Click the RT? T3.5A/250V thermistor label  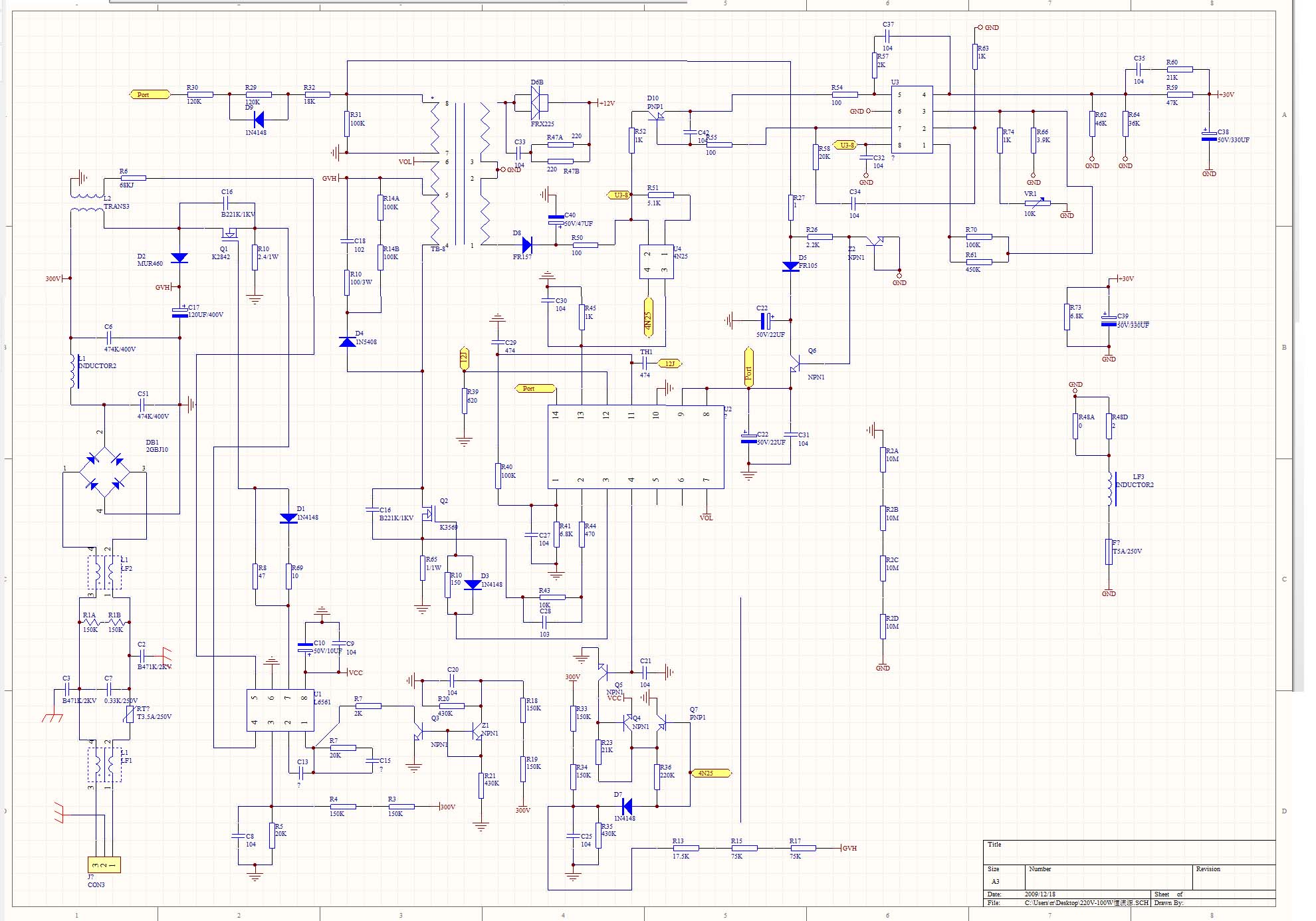point(154,713)
